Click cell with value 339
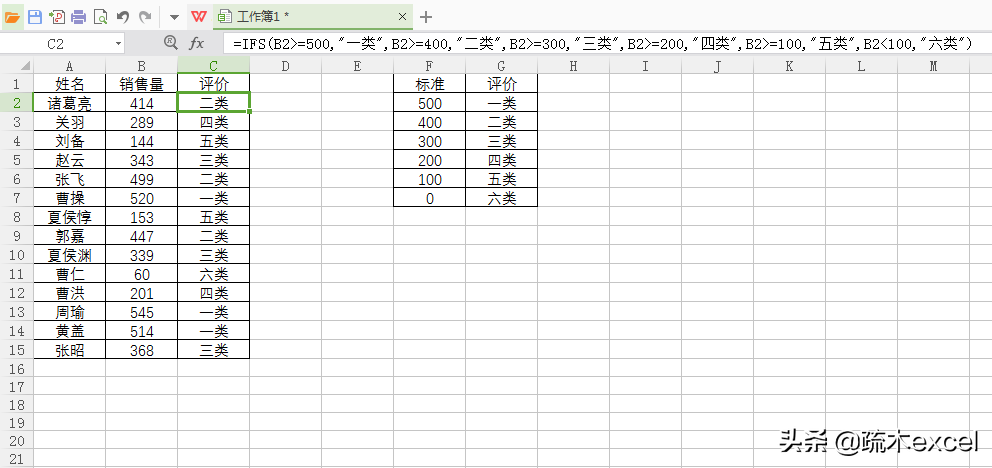 point(142,255)
